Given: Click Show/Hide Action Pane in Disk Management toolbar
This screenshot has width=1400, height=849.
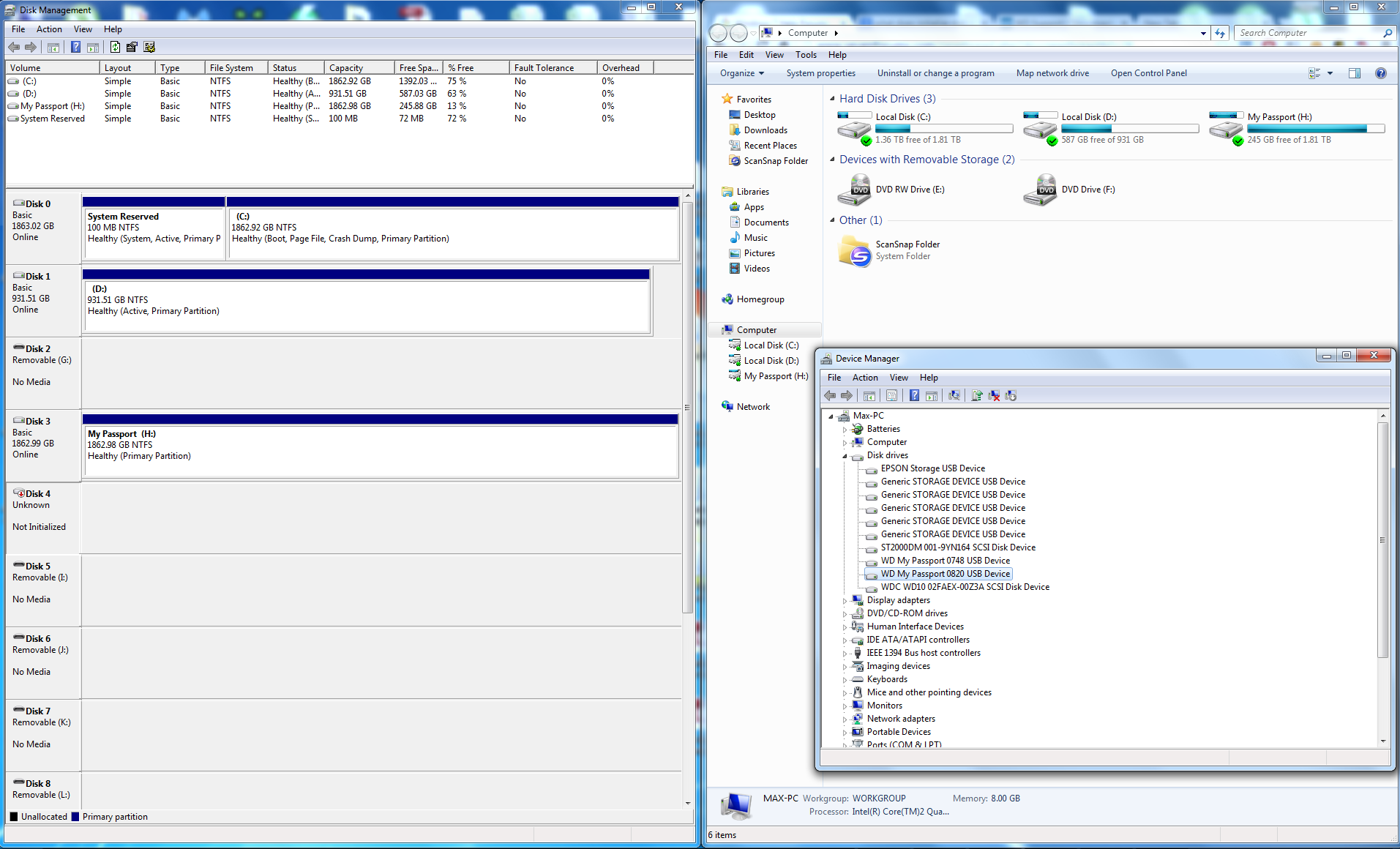Looking at the screenshot, I should (93, 47).
